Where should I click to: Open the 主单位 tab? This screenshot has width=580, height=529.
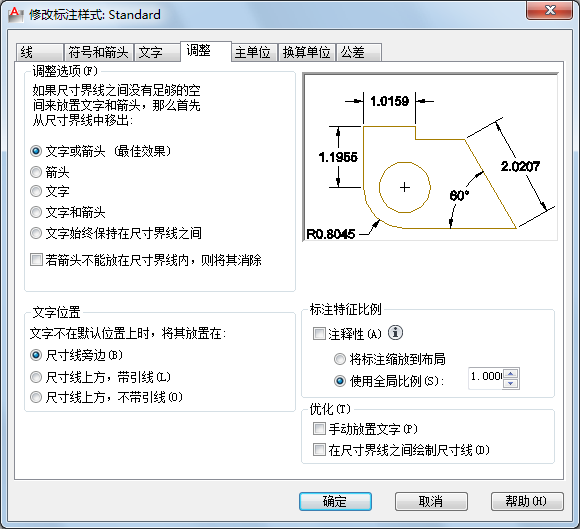point(254,52)
